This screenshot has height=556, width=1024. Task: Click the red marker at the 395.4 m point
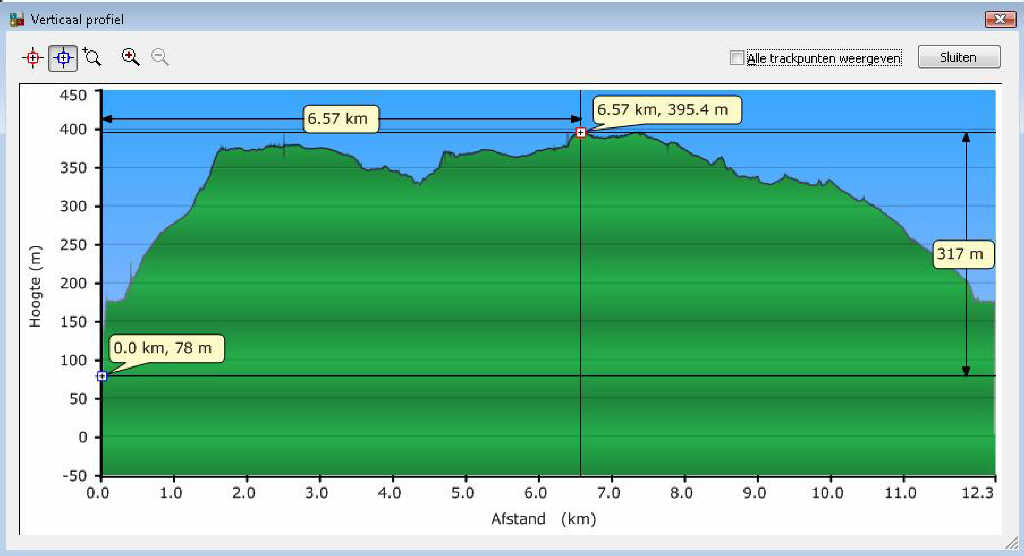point(580,133)
